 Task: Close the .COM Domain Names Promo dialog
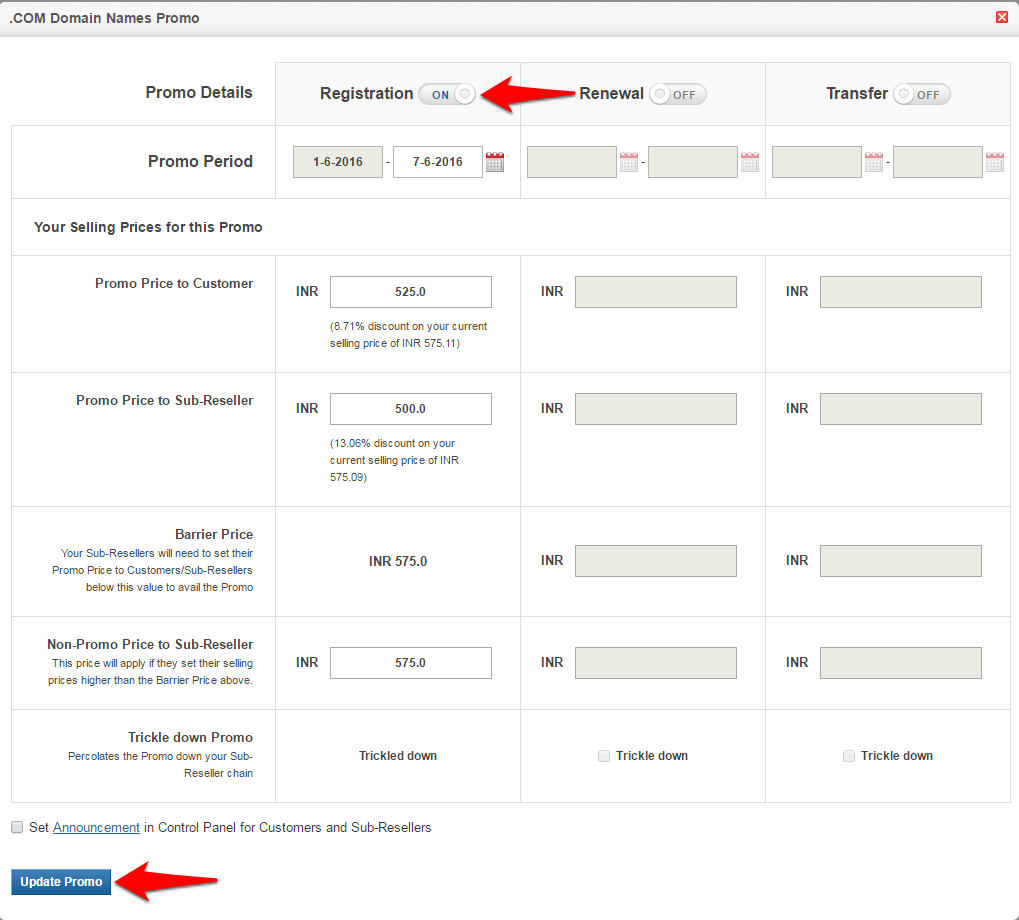coord(1002,17)
